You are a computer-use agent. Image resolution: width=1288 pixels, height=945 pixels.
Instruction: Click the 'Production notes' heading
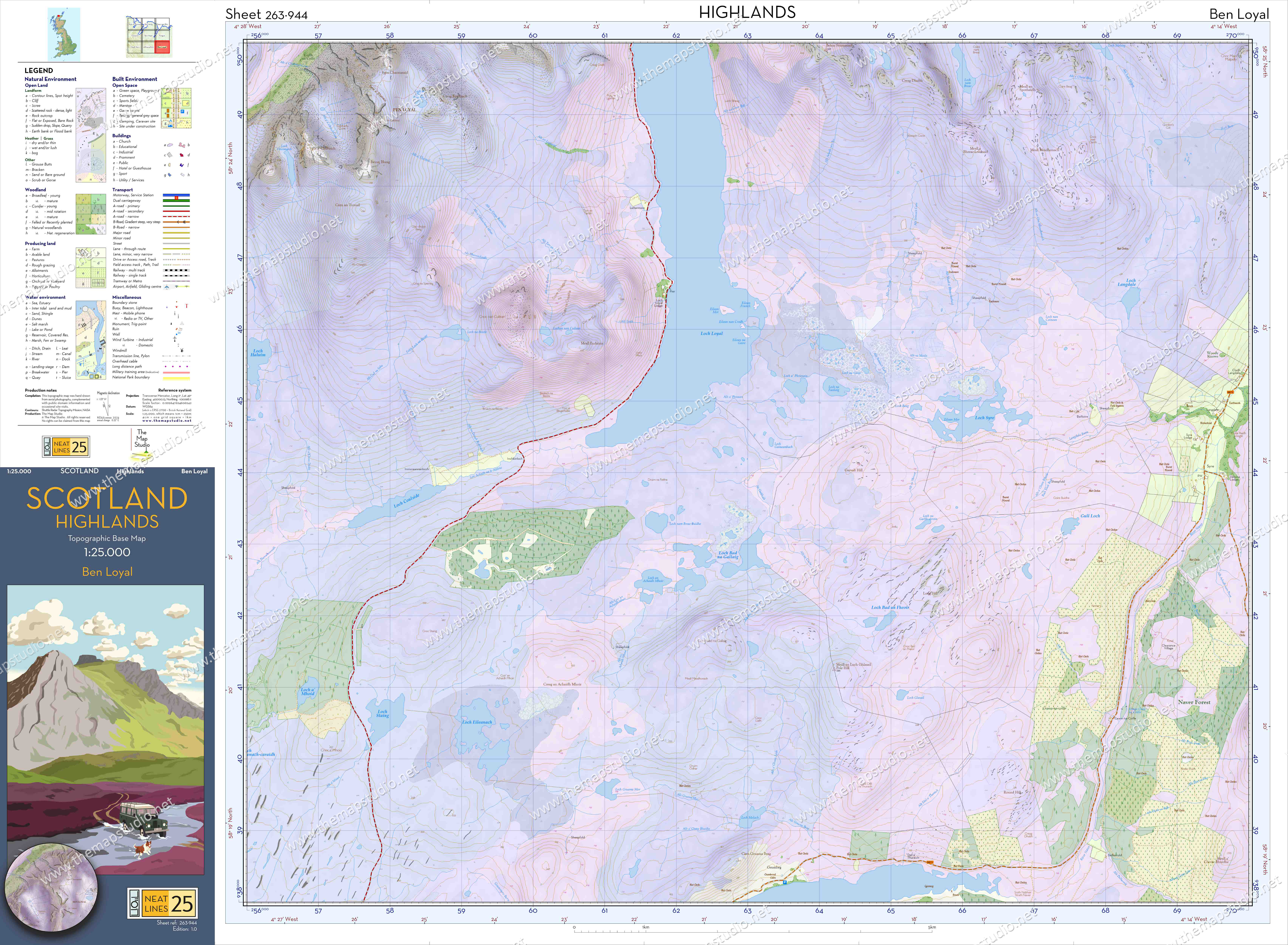41,391
